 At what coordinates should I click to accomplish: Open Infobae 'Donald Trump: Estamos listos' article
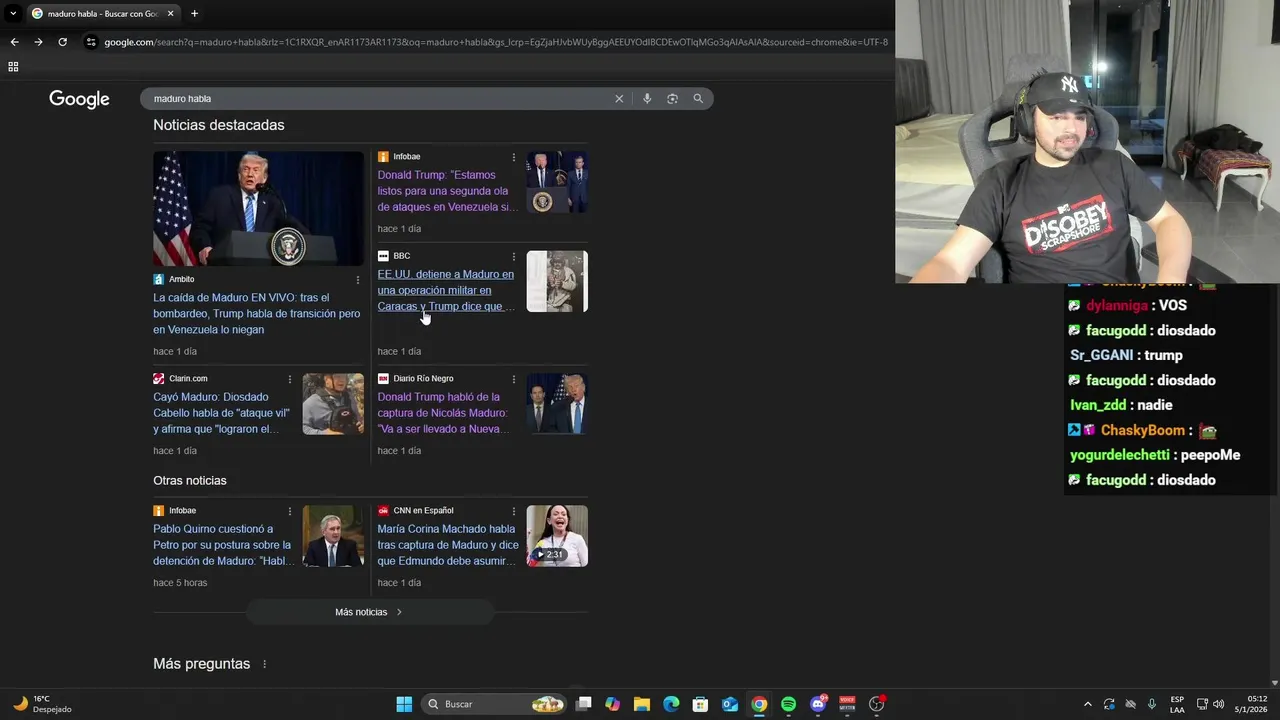click(x=446, y=191)
